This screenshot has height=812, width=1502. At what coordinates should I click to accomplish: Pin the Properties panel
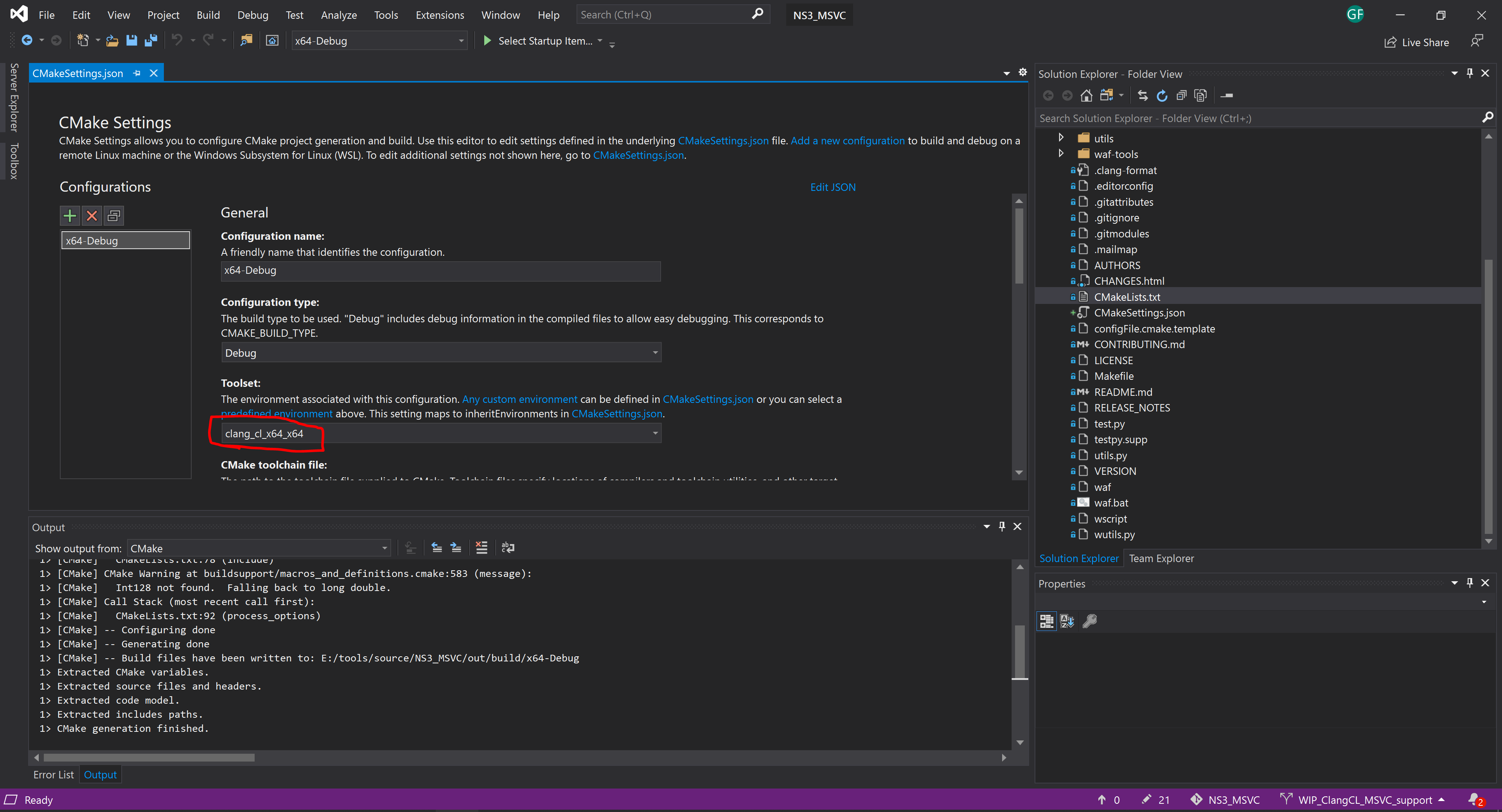point(1470,582)
